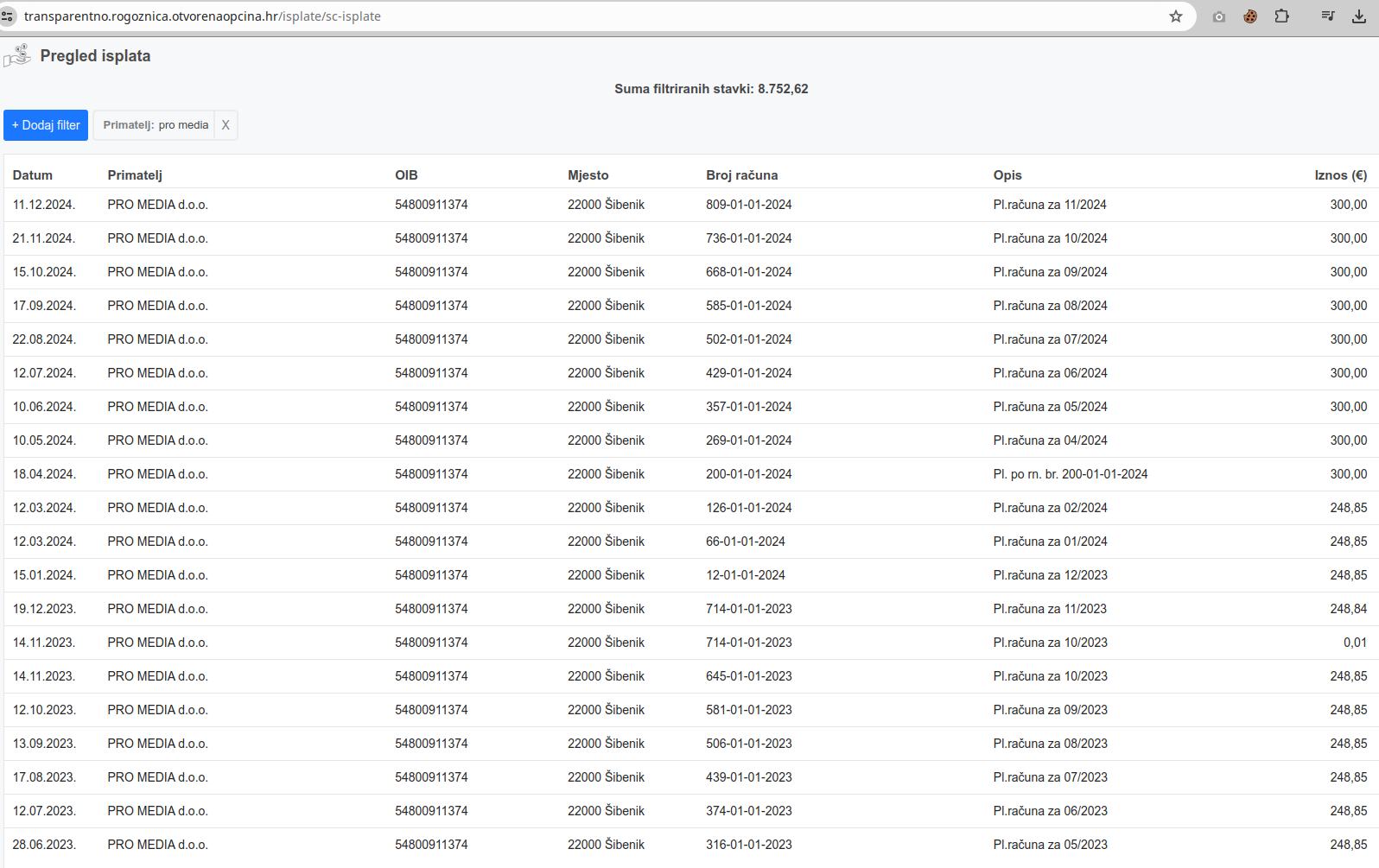
Task: Click the Broj računa column header
Action: (x=741, y=175)
